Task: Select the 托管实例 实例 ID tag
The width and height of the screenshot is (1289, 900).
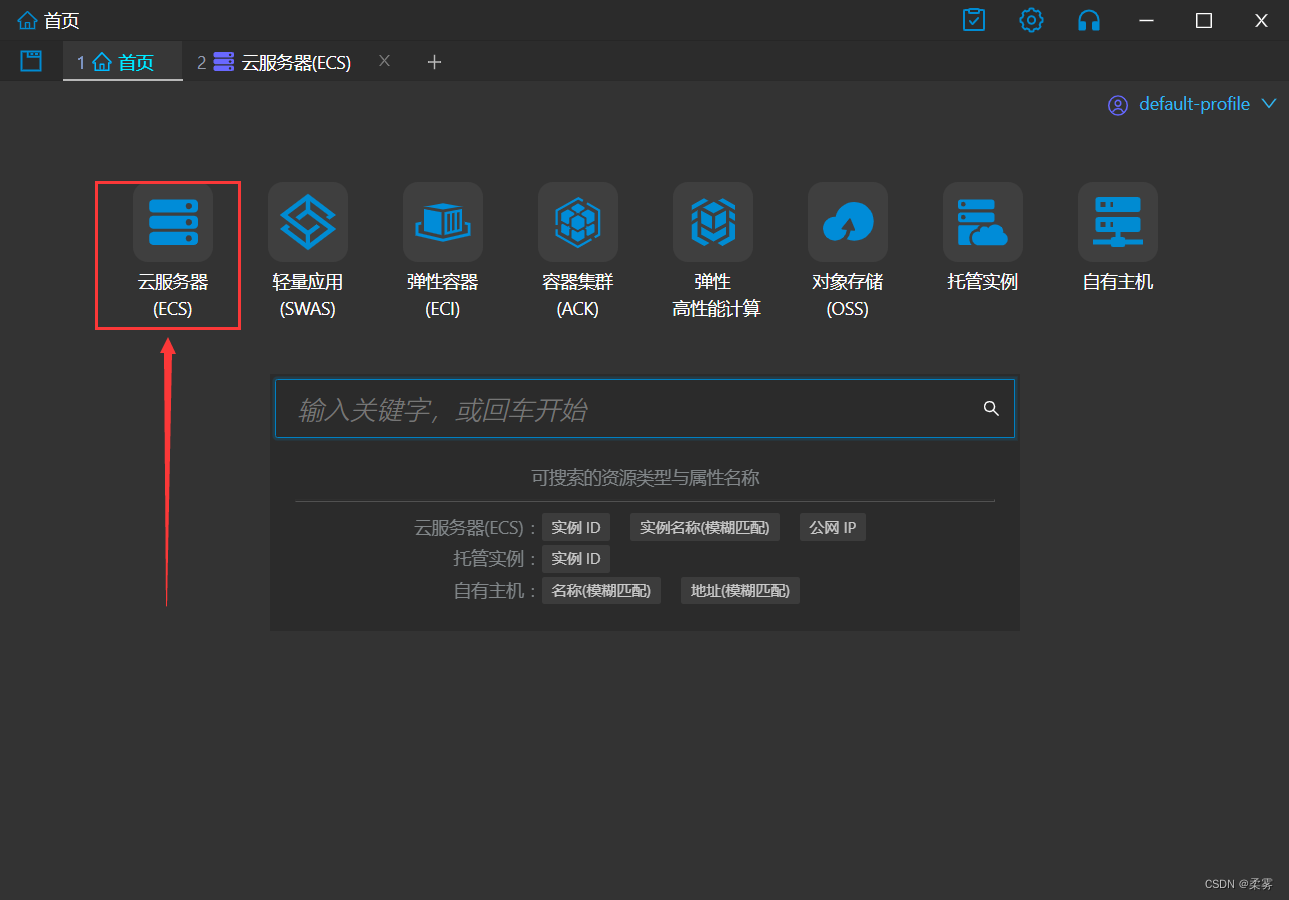Action: [x=576, y=559]
